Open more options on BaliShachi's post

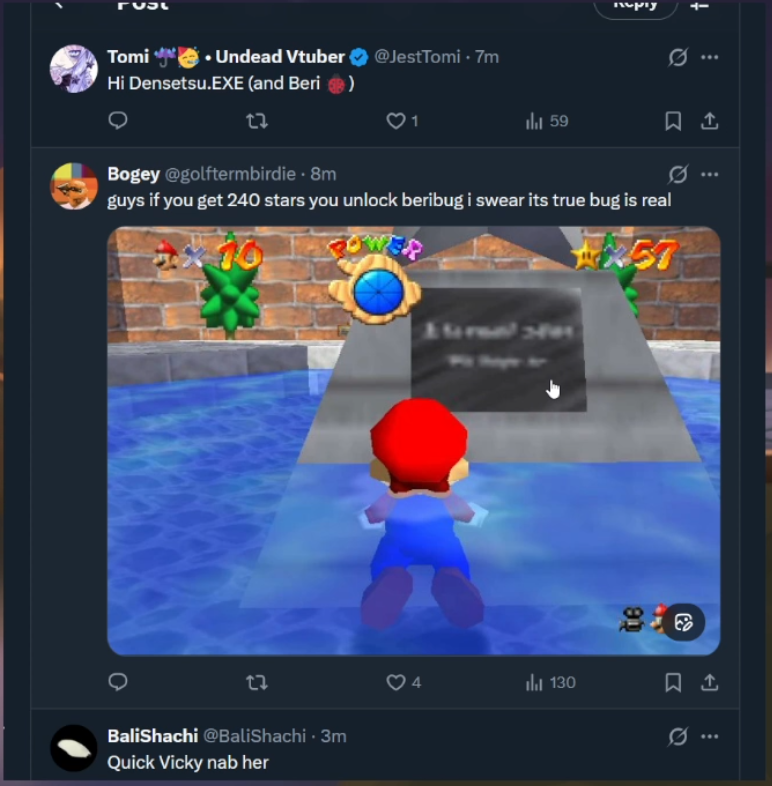[709, 736]
